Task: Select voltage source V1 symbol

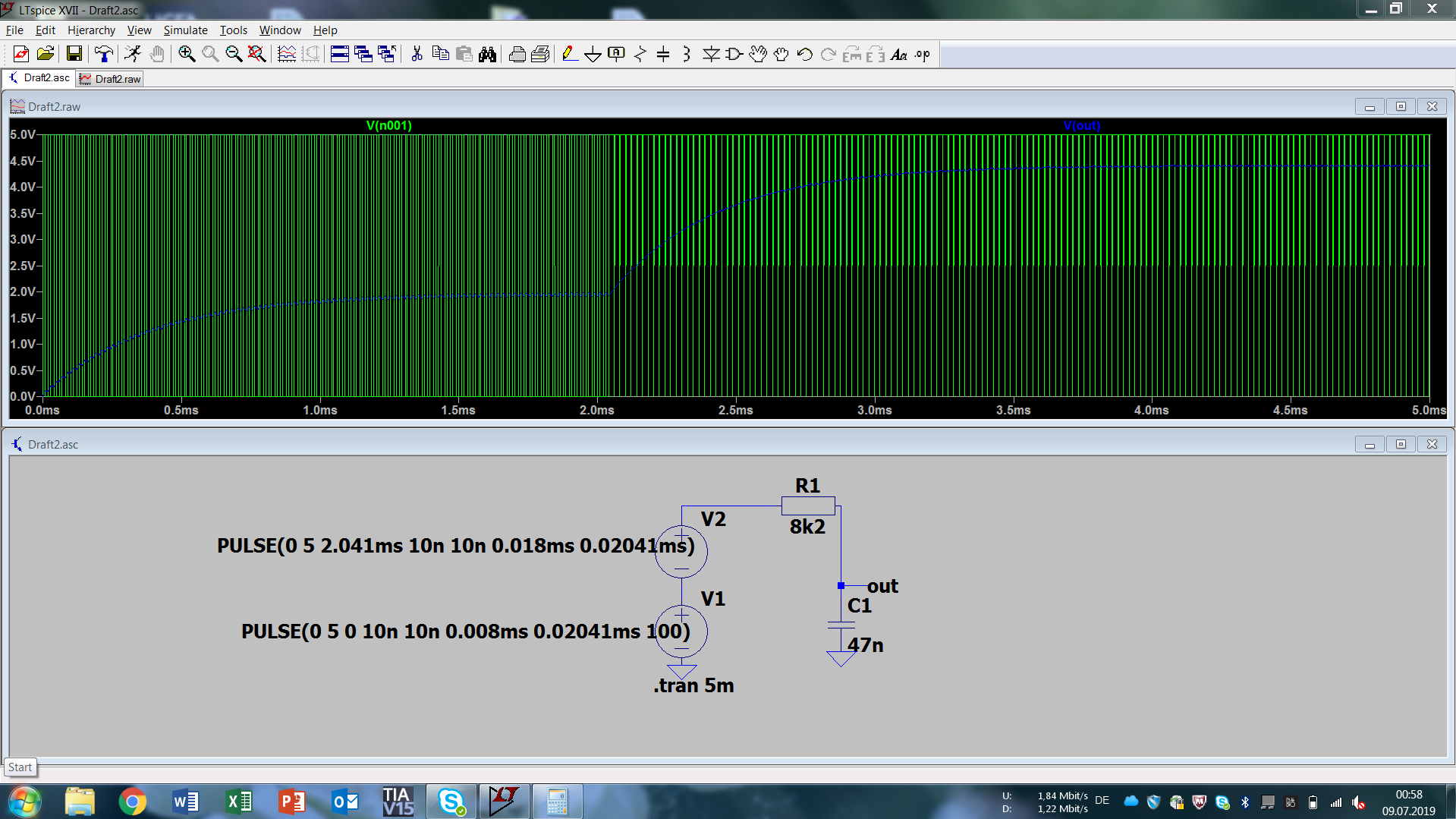Action: pos(681,632)
